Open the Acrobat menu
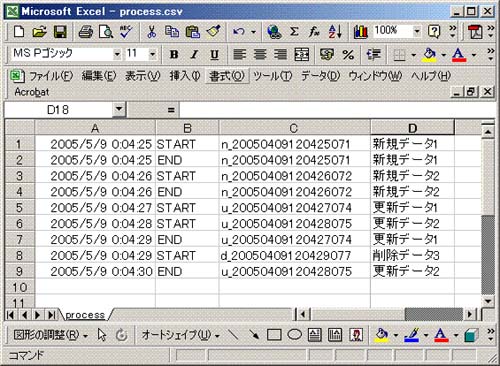 32,92
